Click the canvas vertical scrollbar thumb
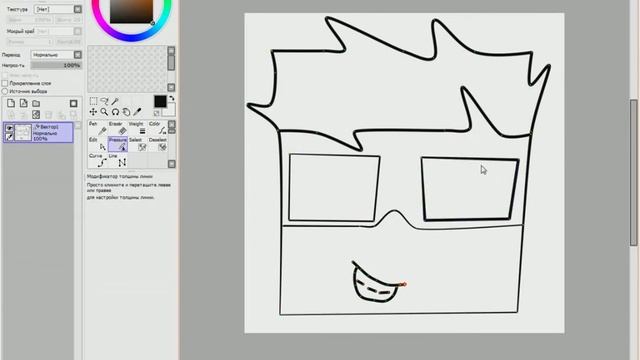Screen dimensions: 640x360 click(634, 172)
